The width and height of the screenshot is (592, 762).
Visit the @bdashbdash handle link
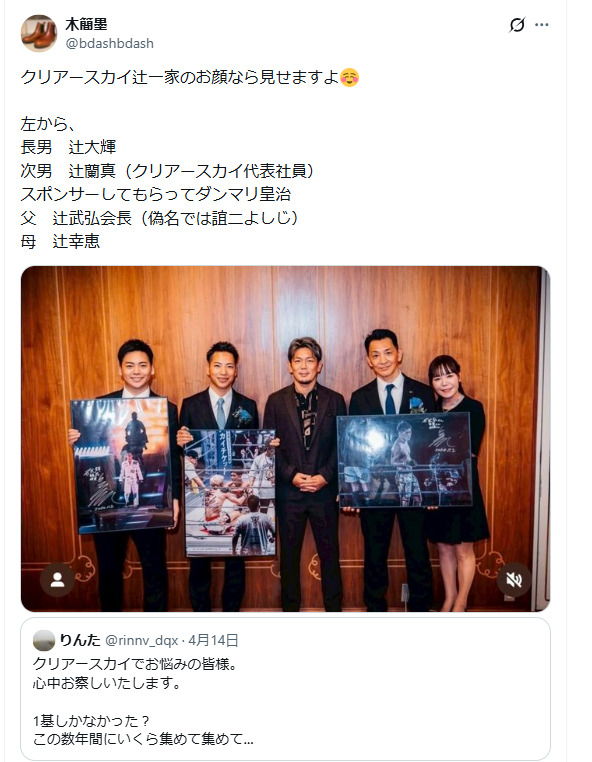(x=109, y=43)
